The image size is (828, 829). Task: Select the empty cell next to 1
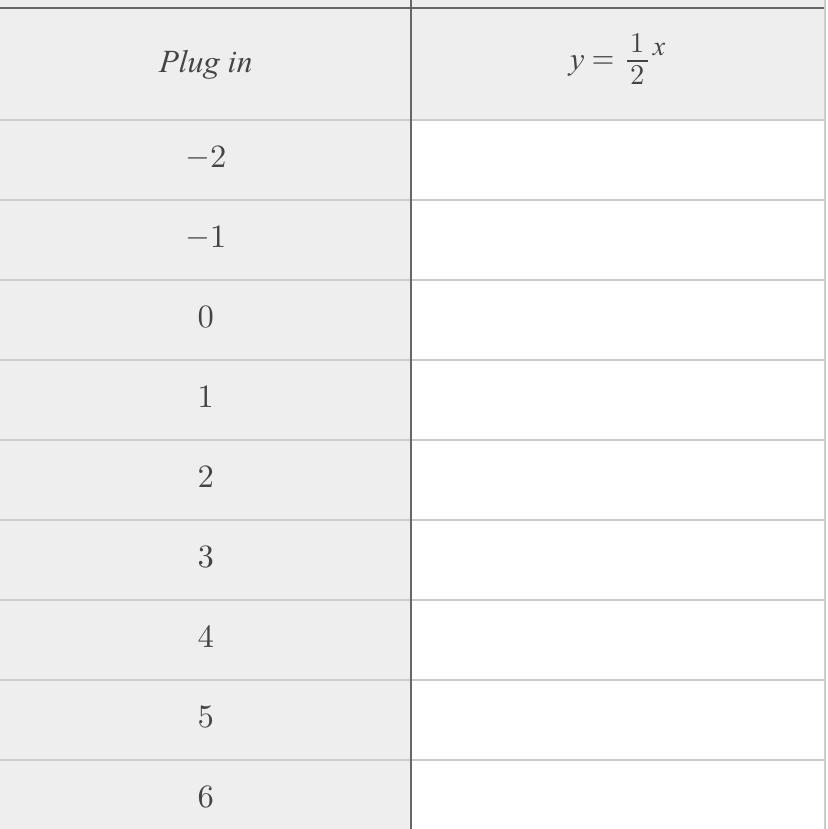coord(618,400)
